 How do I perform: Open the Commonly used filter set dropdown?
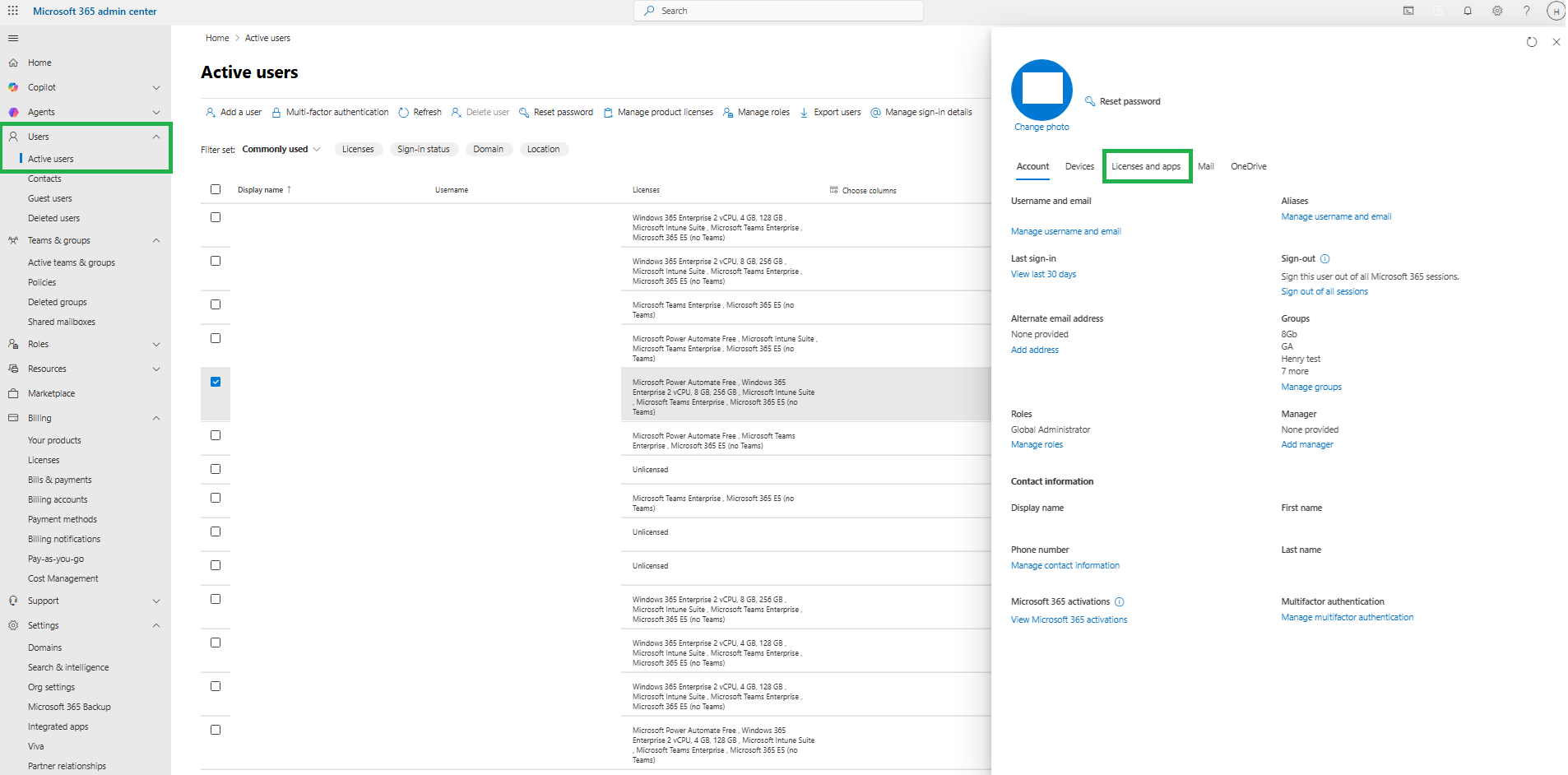281,150
